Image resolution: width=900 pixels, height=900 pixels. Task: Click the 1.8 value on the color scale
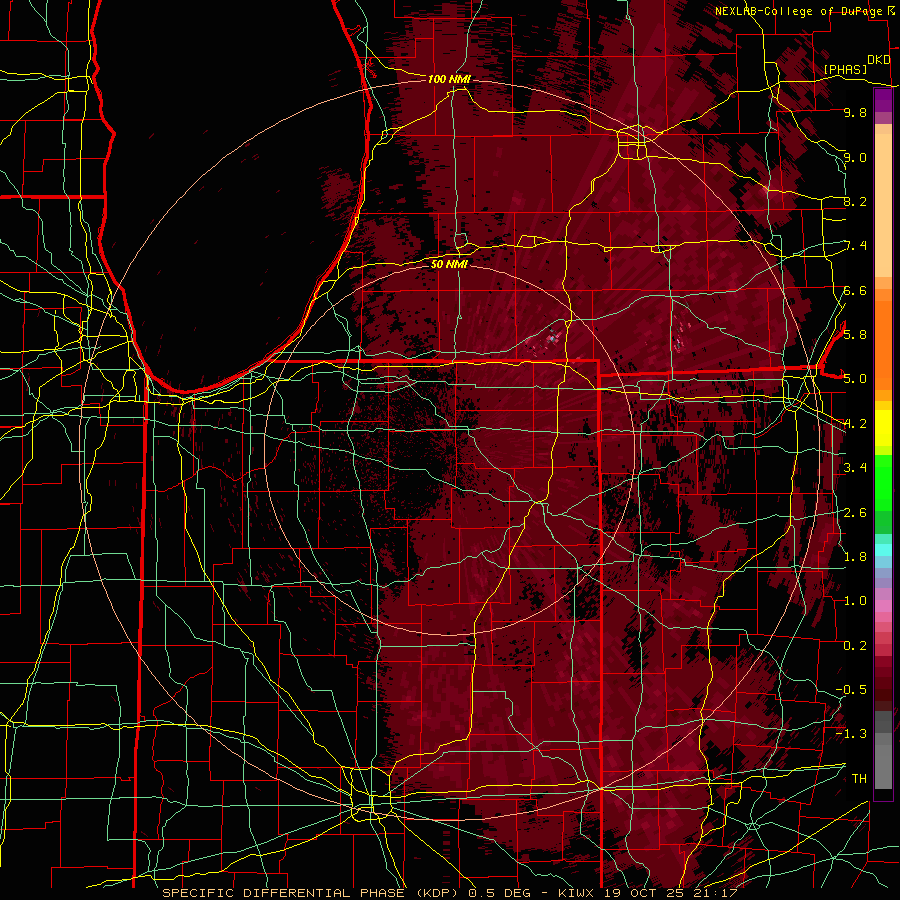pyautogui.click(x=855, y=556)
